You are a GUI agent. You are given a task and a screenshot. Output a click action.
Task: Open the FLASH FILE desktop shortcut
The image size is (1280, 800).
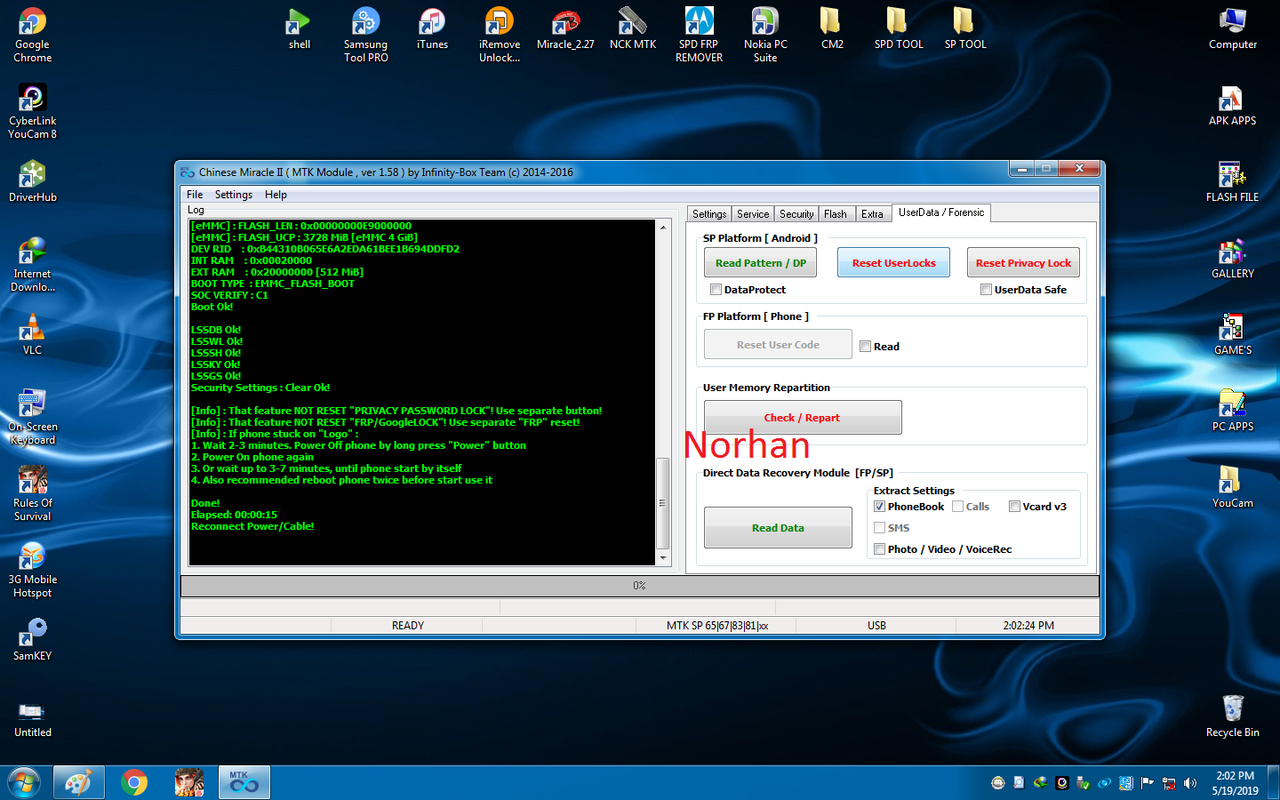click(x=1232, y=182)
